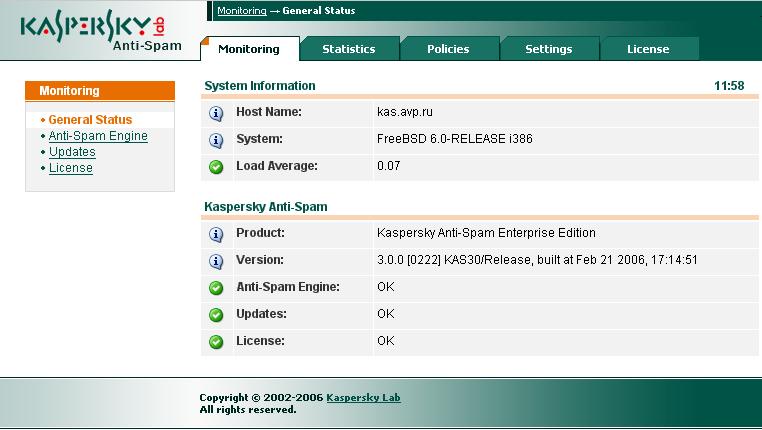Screen dimensions: 762x430
Task: Click the info icon beside Host Name
Action: (x=216, y=114)
